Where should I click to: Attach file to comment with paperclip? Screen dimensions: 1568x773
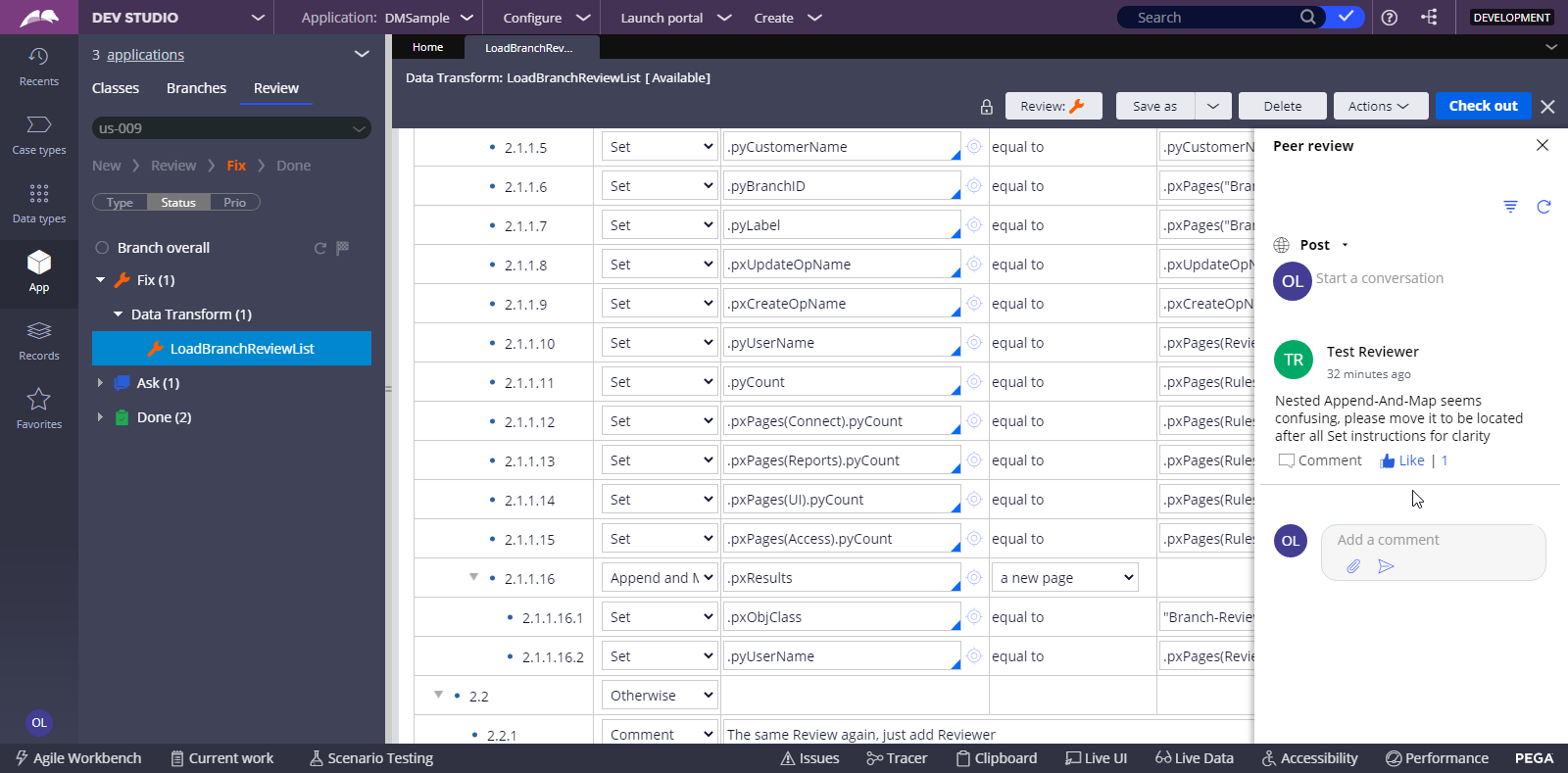[1353, 566]
